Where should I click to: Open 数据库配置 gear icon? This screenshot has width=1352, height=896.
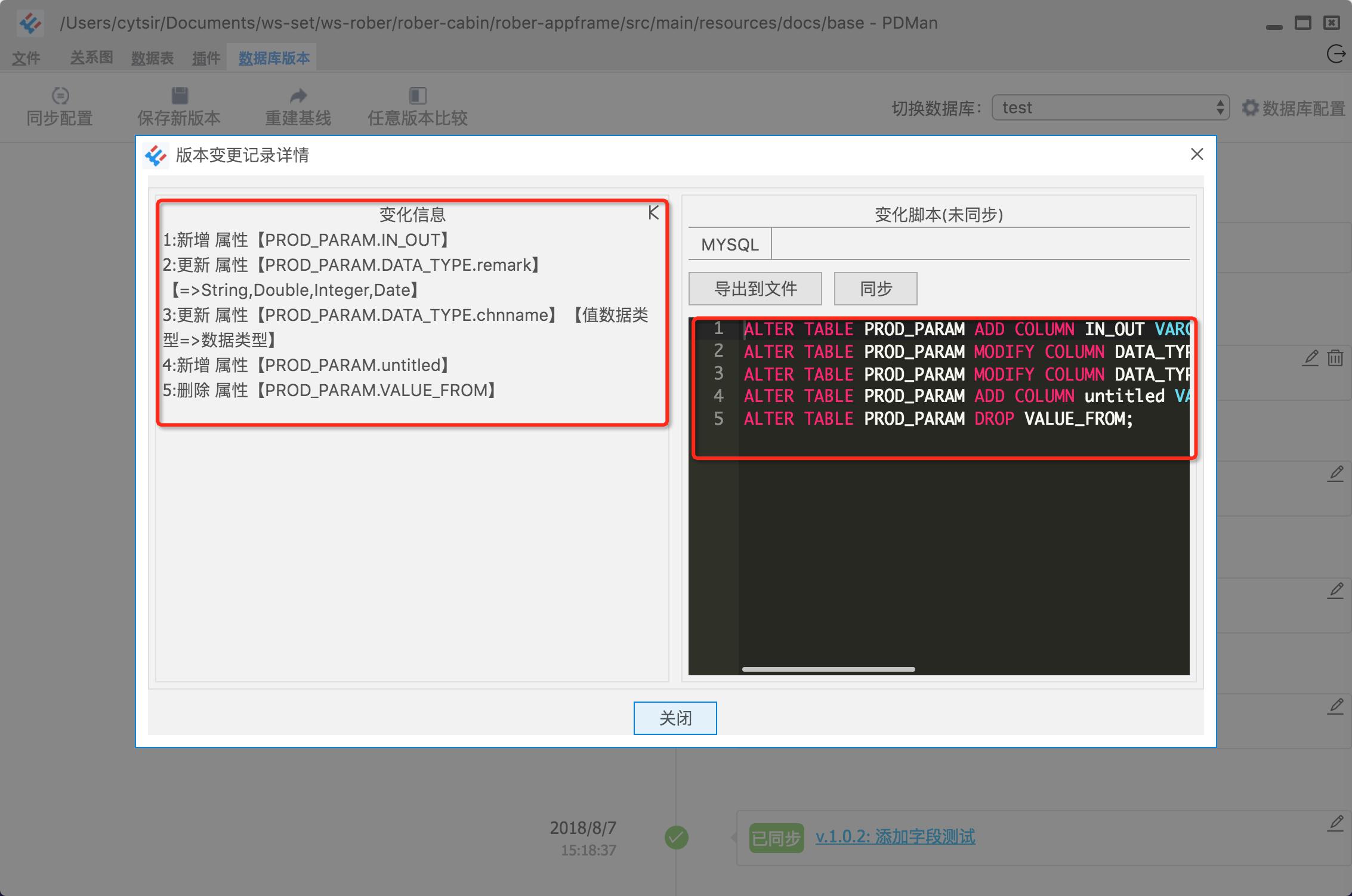point(1250,108)
